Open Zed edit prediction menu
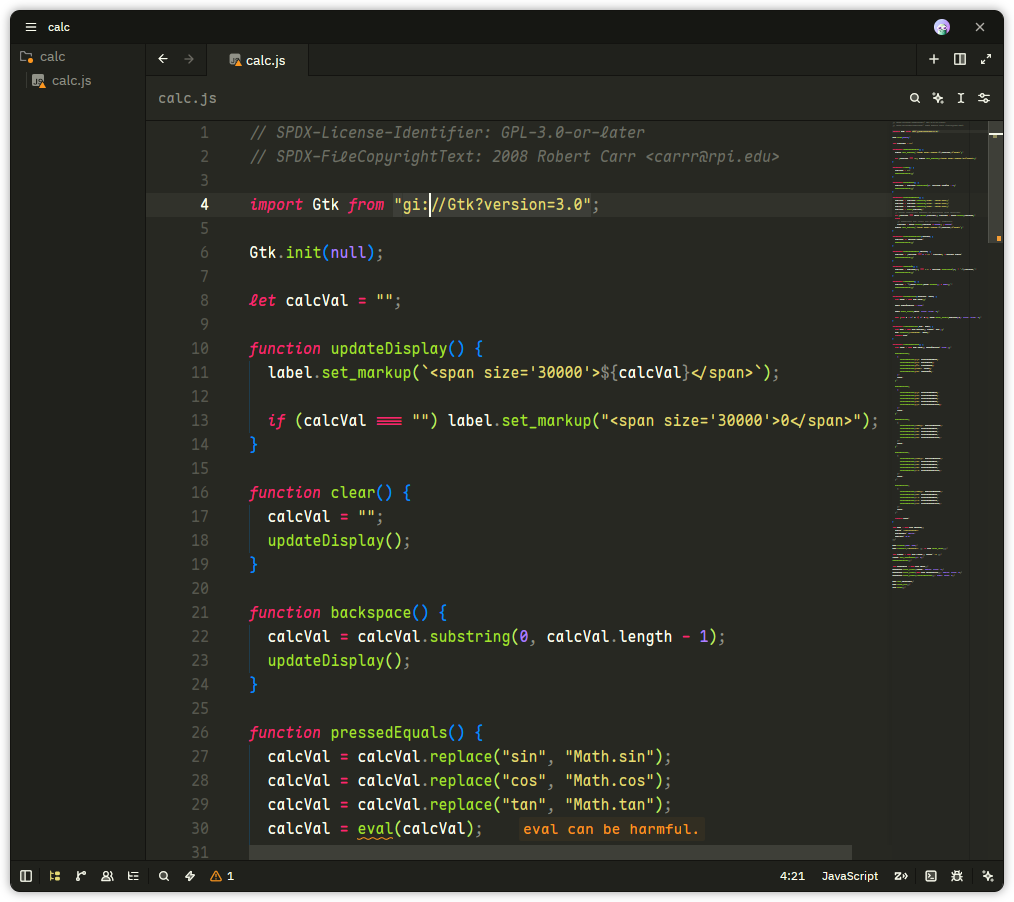Viewport: 1014px width, 902px height. 901,876
